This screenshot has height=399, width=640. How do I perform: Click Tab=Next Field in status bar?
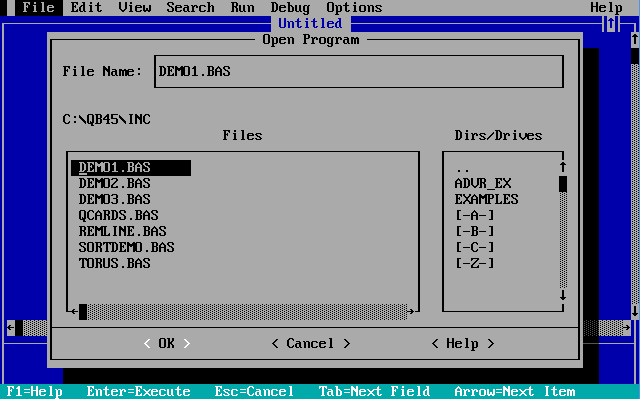coord(374,391)
